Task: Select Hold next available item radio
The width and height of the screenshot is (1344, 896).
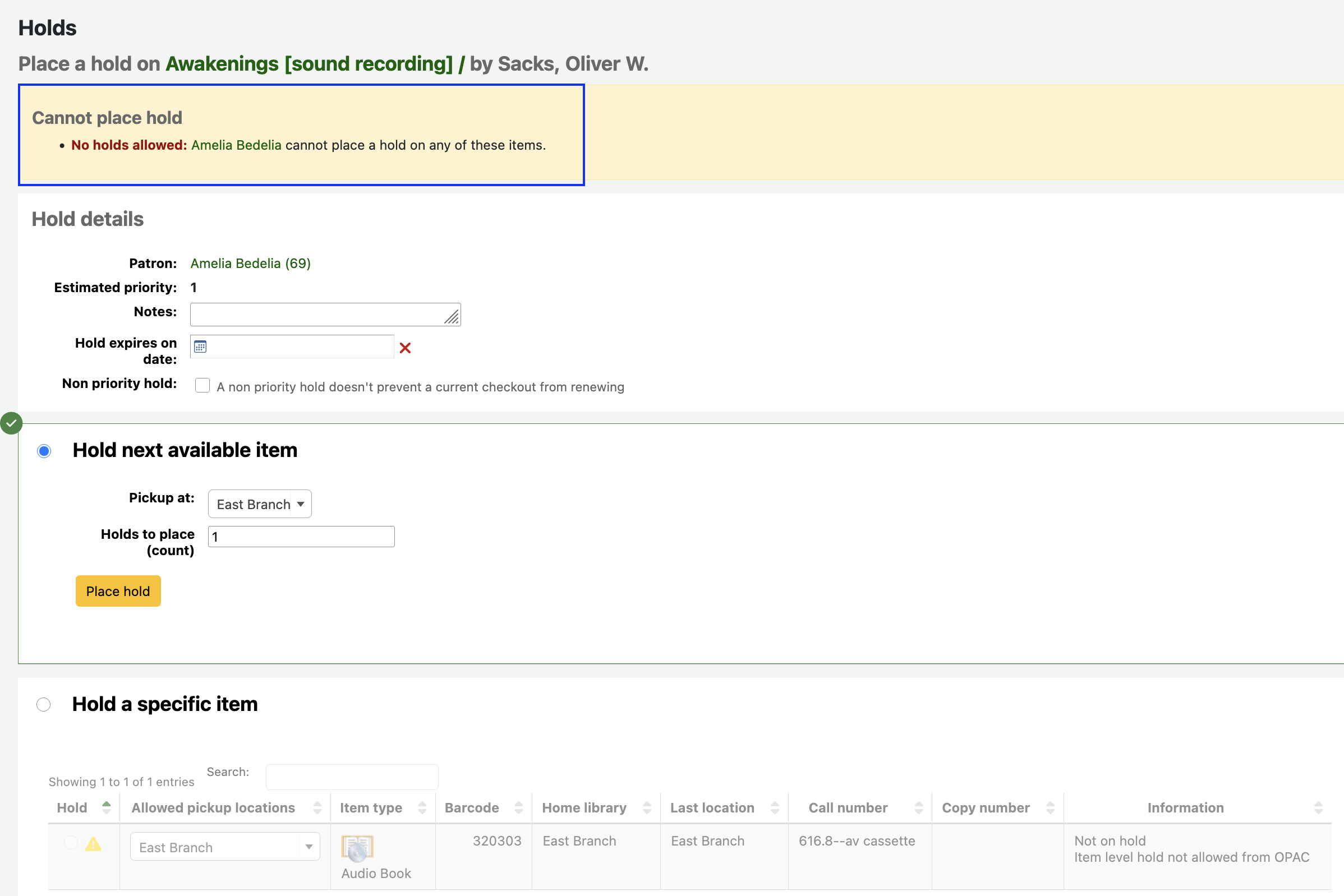Action: [x=44, y=451]
